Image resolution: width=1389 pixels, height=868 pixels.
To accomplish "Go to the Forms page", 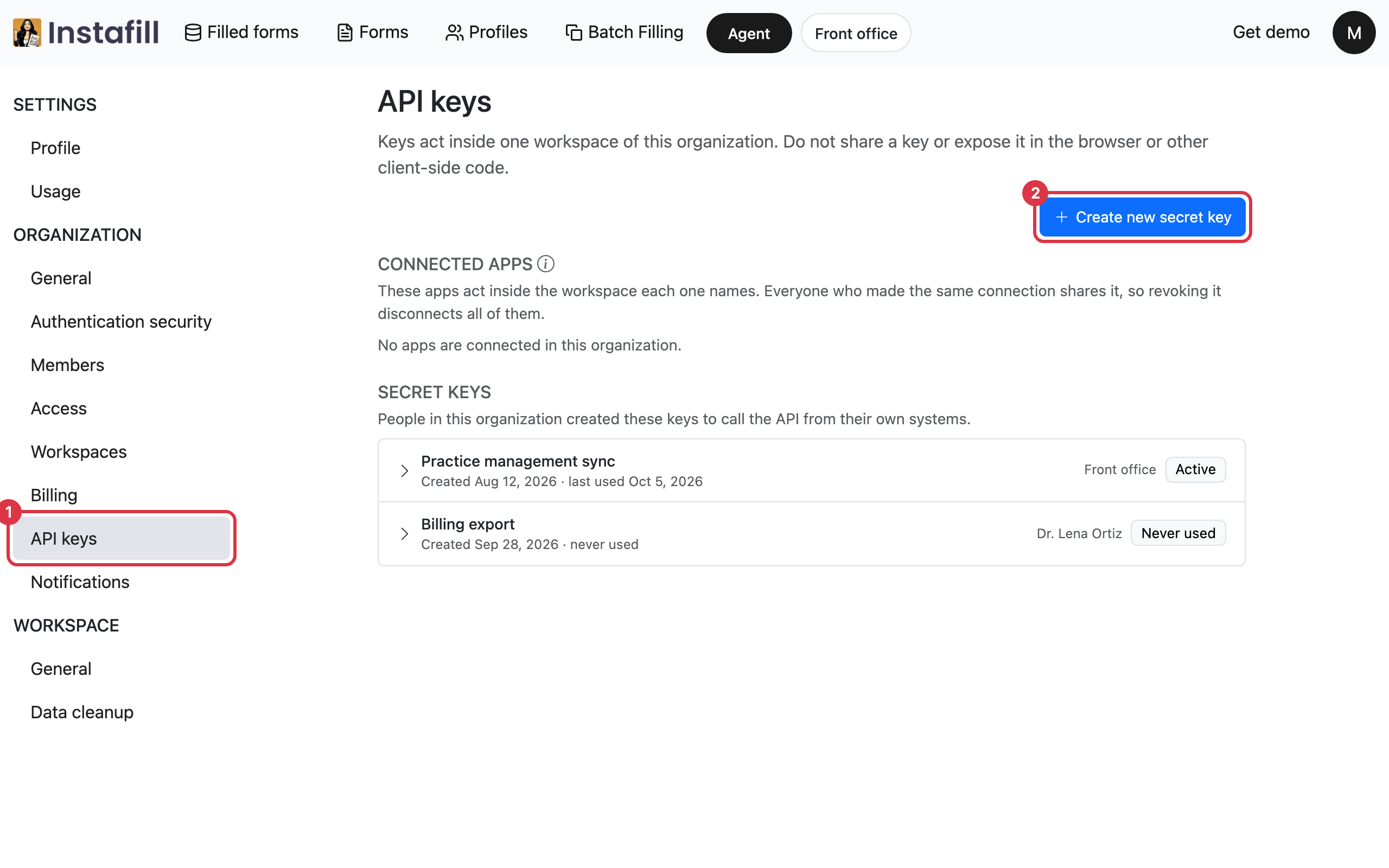I will 373,32.
